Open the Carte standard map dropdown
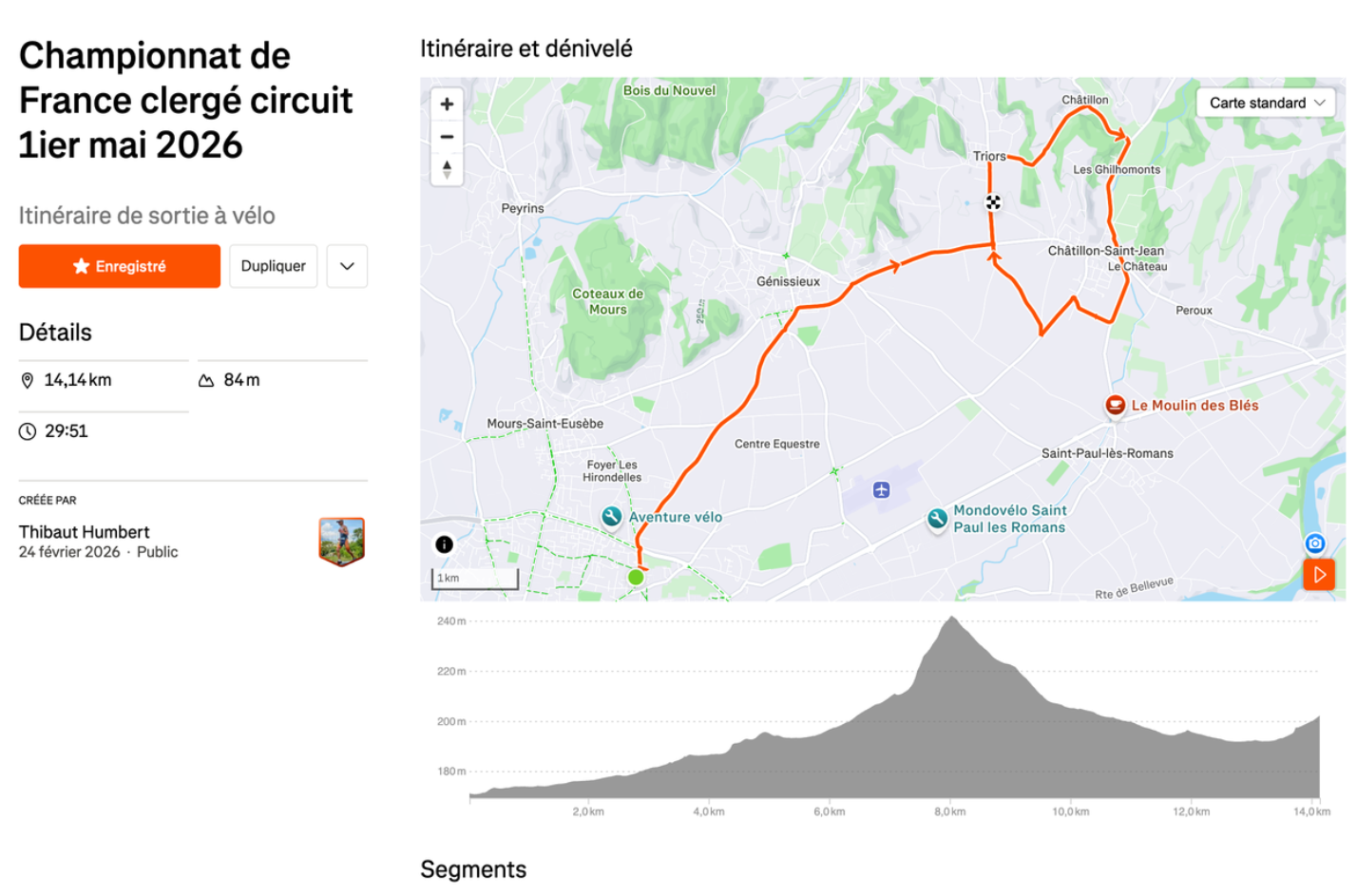The height and width of the screenshot is (896, 1357). [x=1266, y=103]
